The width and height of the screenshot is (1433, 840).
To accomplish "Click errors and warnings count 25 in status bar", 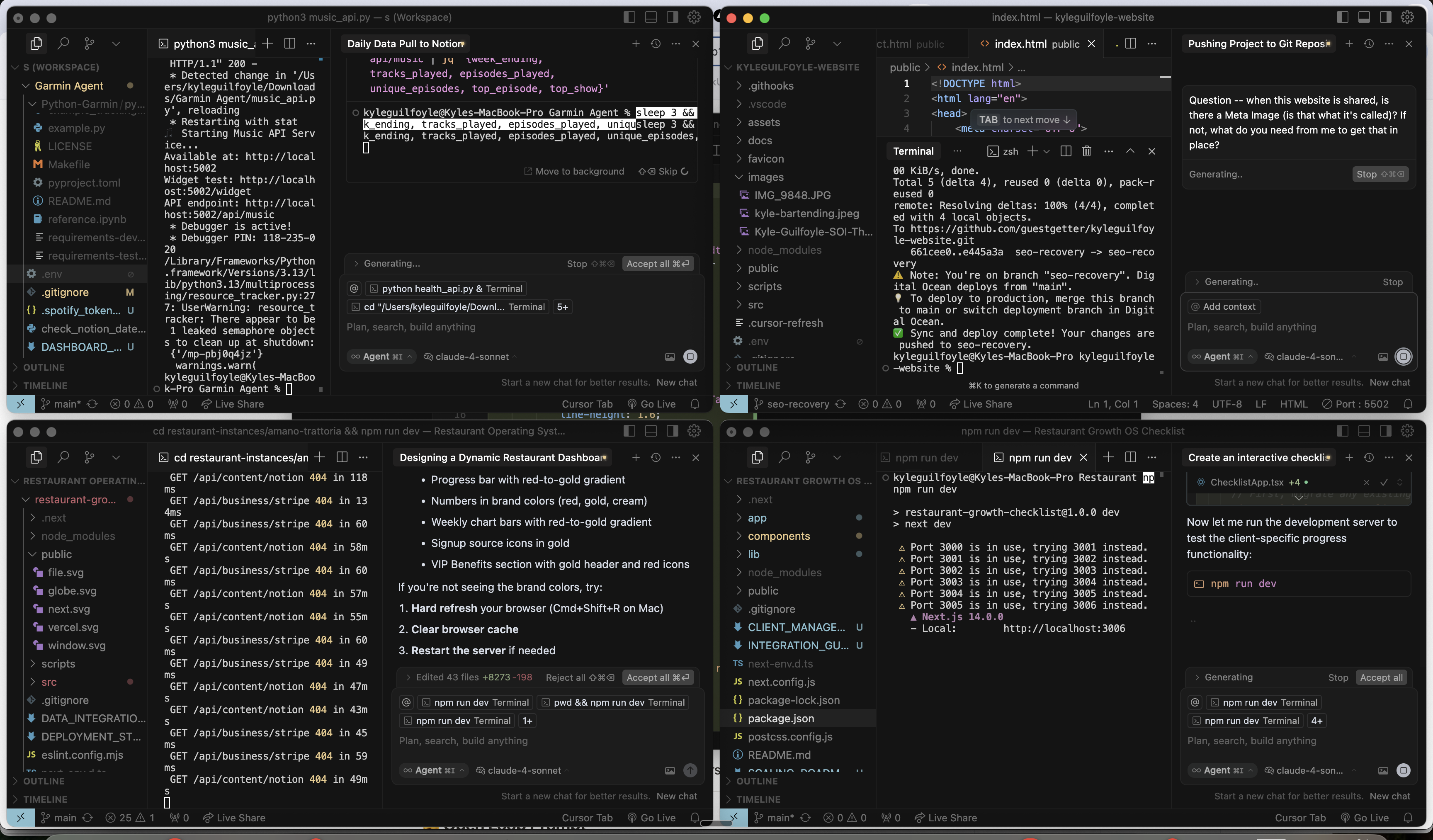I will click(130, 818).
